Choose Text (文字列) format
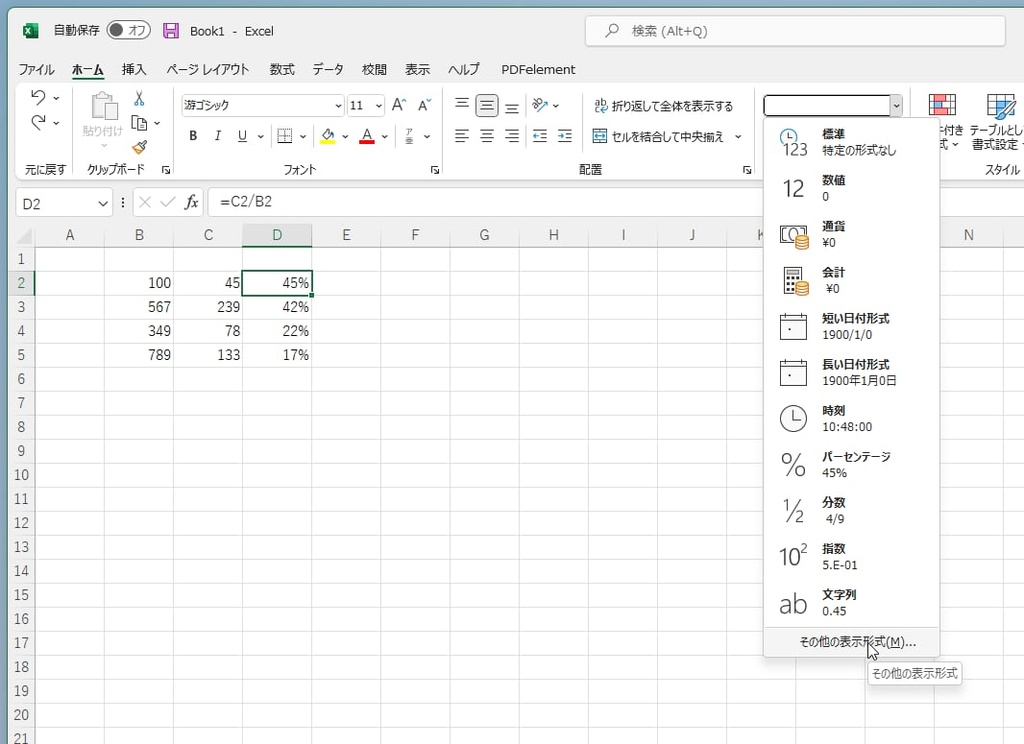 (x=851, y=602)
